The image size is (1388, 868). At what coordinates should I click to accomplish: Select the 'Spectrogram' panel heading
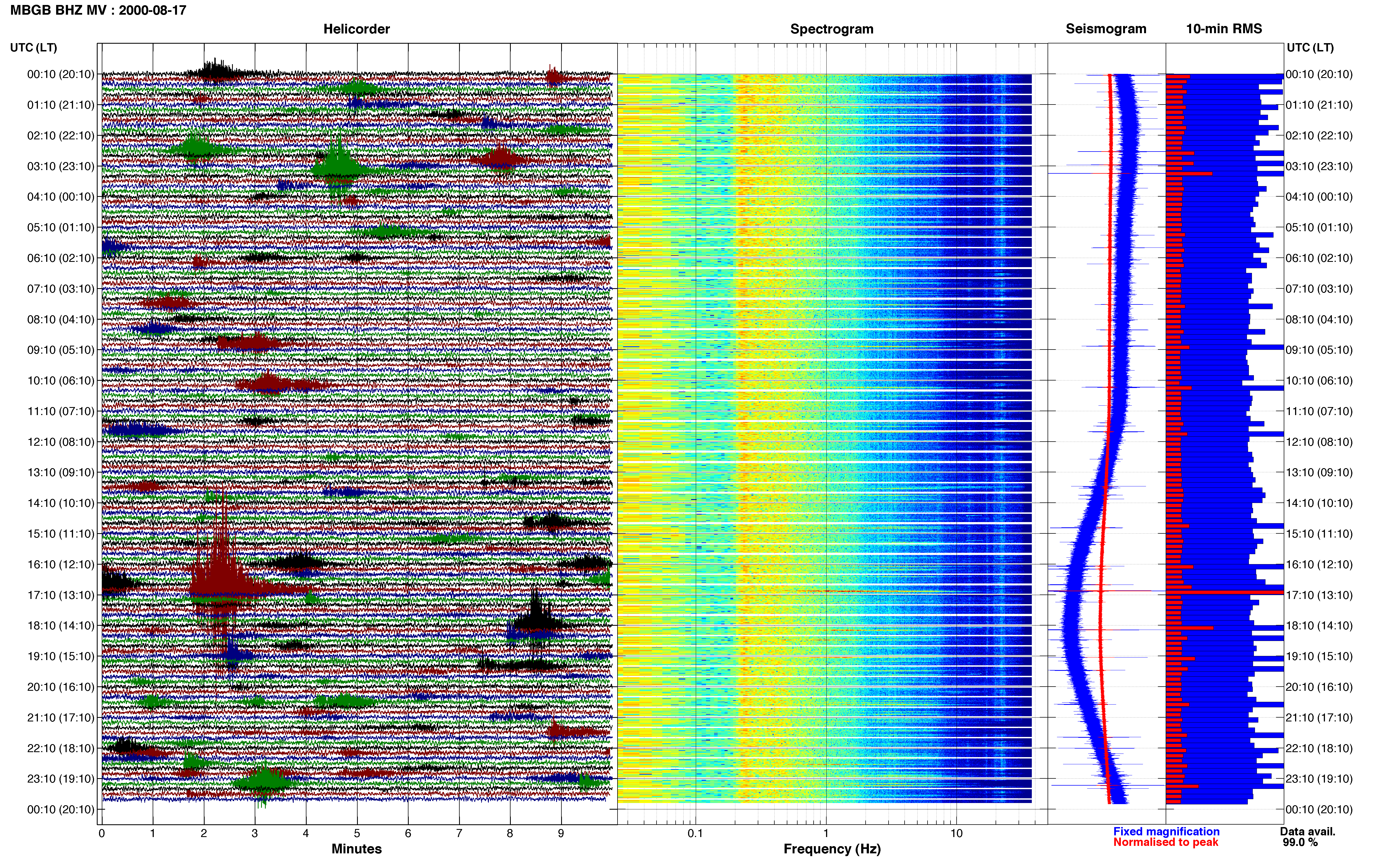click(x=832, y=29)
